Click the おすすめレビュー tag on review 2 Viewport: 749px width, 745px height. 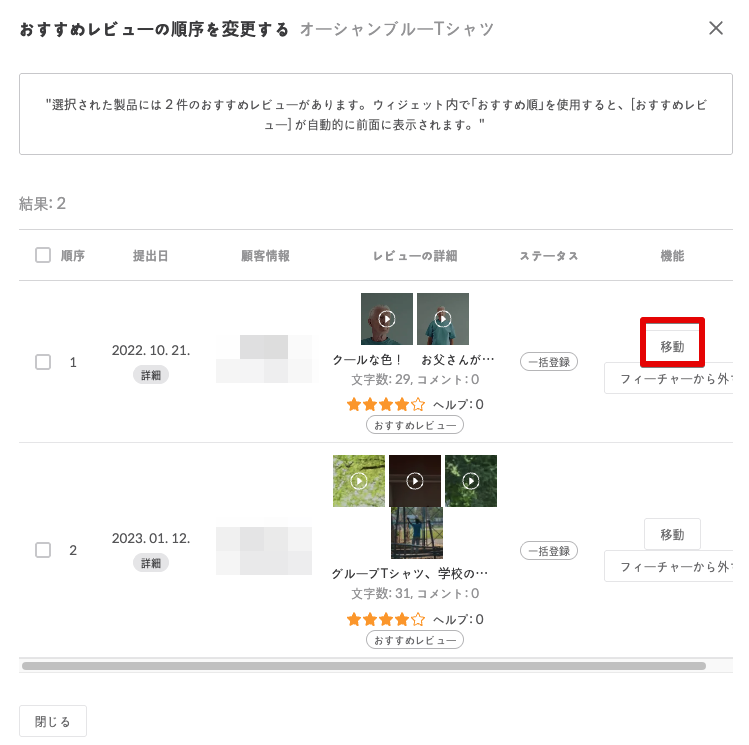pyautogui.click(x=415, y=640)
